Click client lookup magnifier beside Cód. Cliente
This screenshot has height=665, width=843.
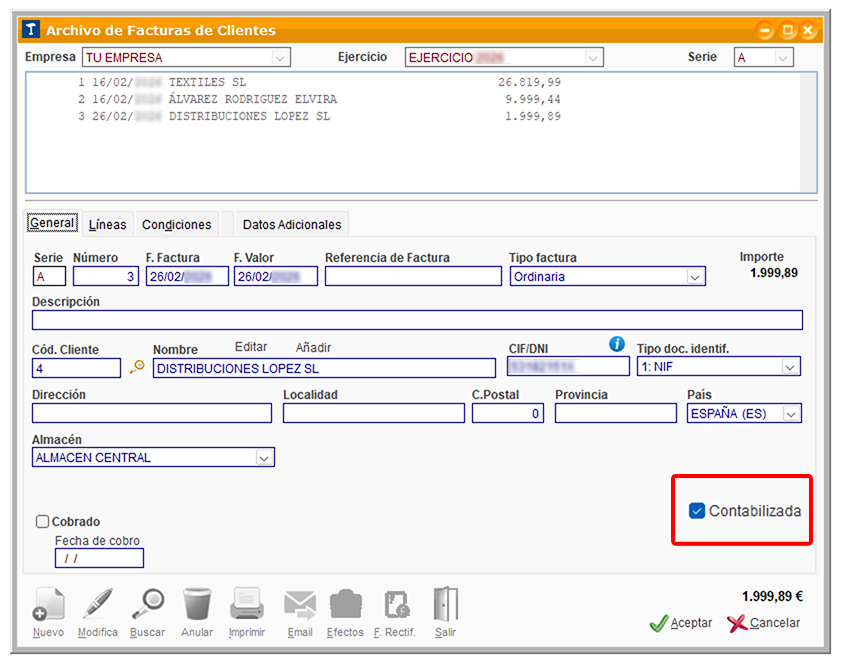coord(137,368)
